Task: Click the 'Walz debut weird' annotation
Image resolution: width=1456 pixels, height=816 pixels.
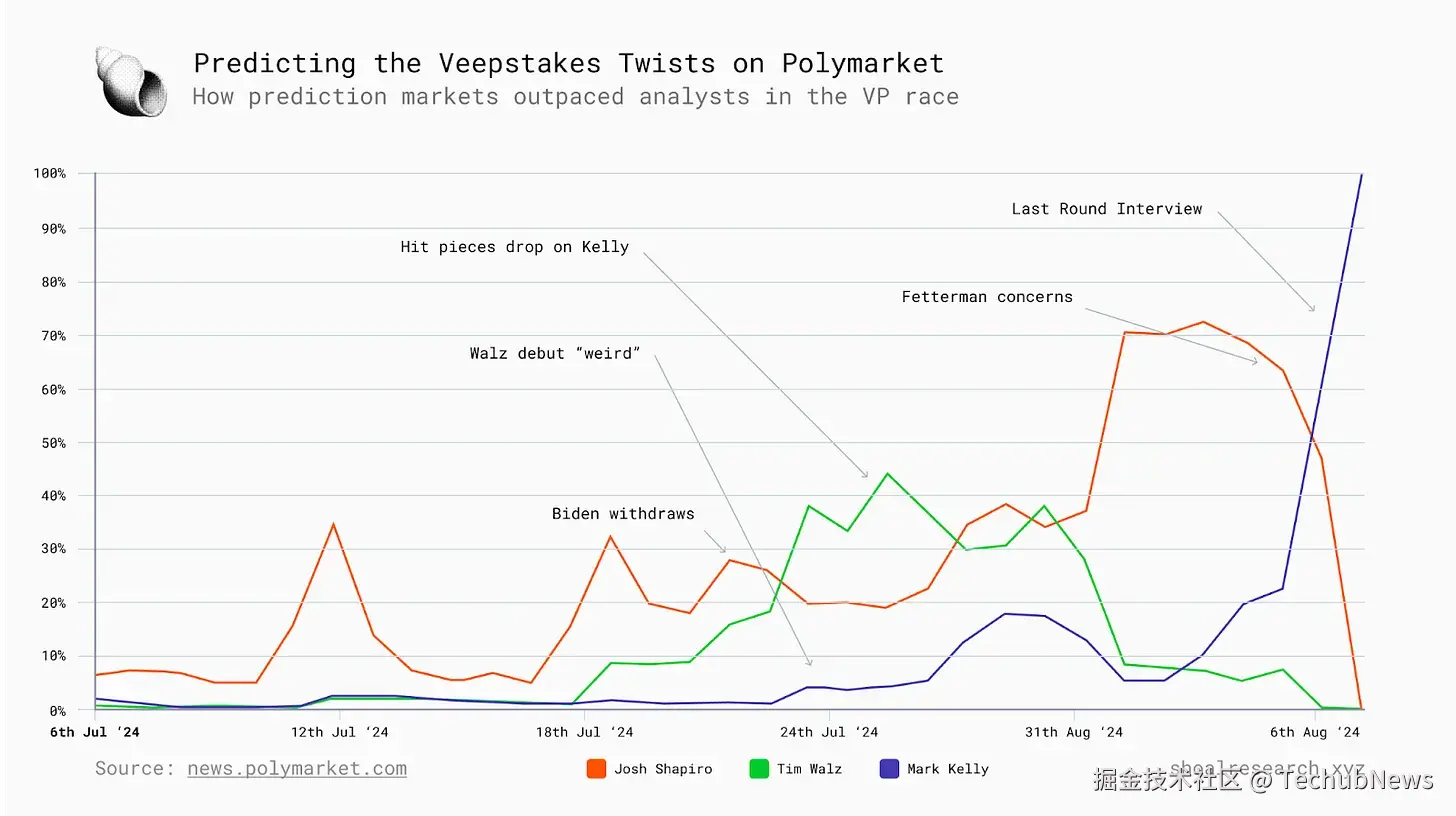Action: (x=555, y=353)
